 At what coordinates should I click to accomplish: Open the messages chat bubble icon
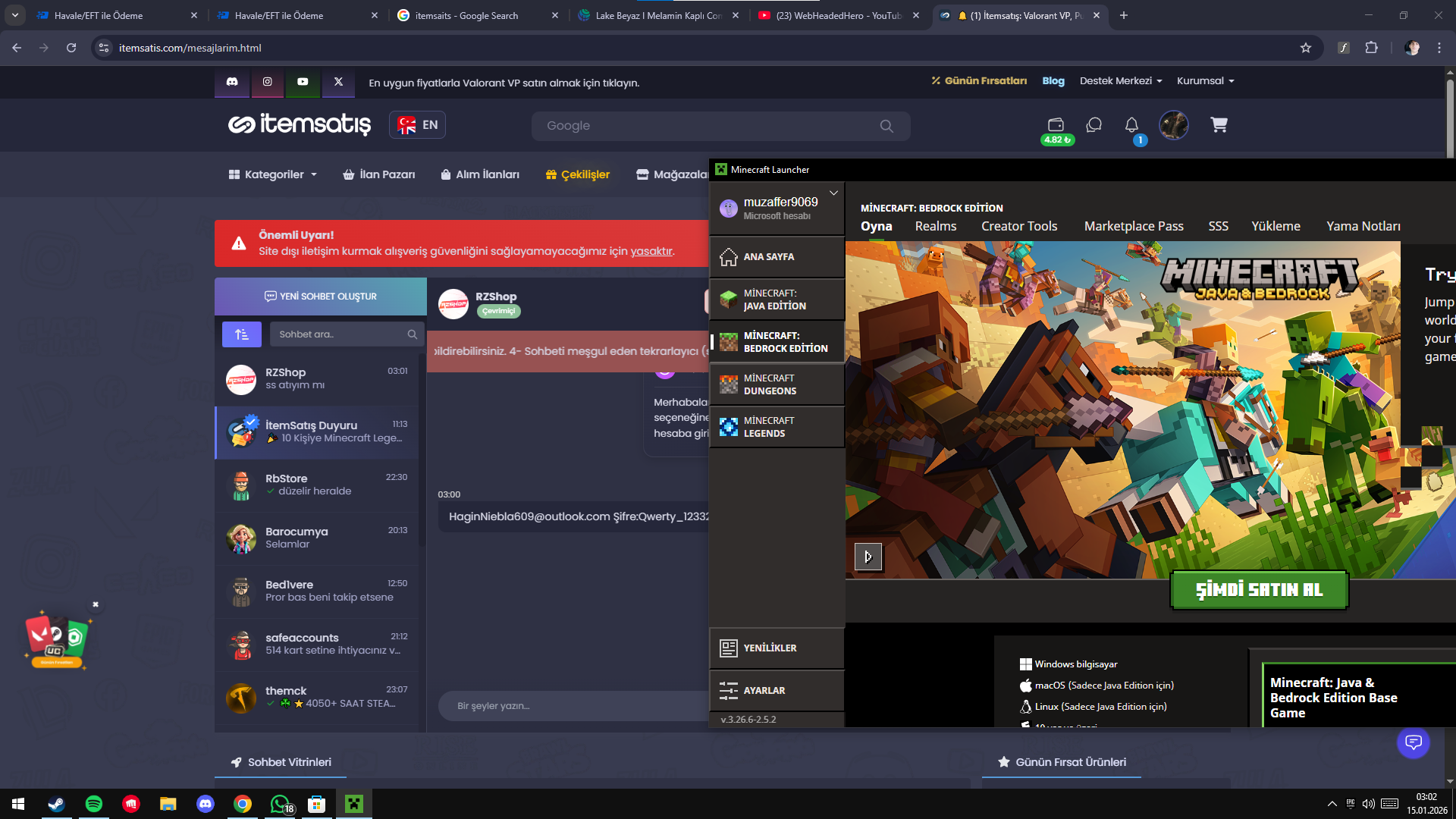1094,125
